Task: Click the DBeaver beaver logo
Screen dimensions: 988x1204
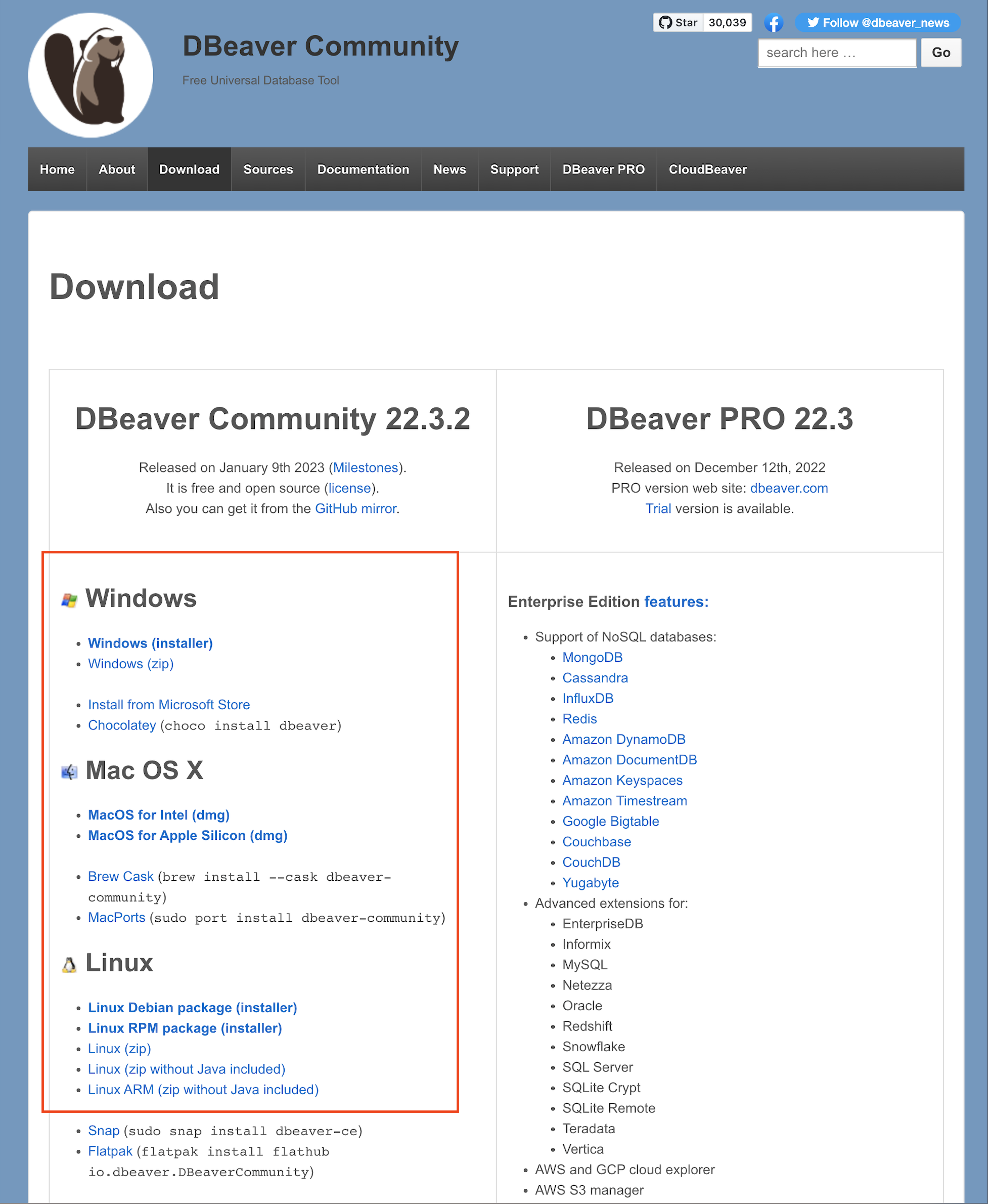Action: [91, 74]
